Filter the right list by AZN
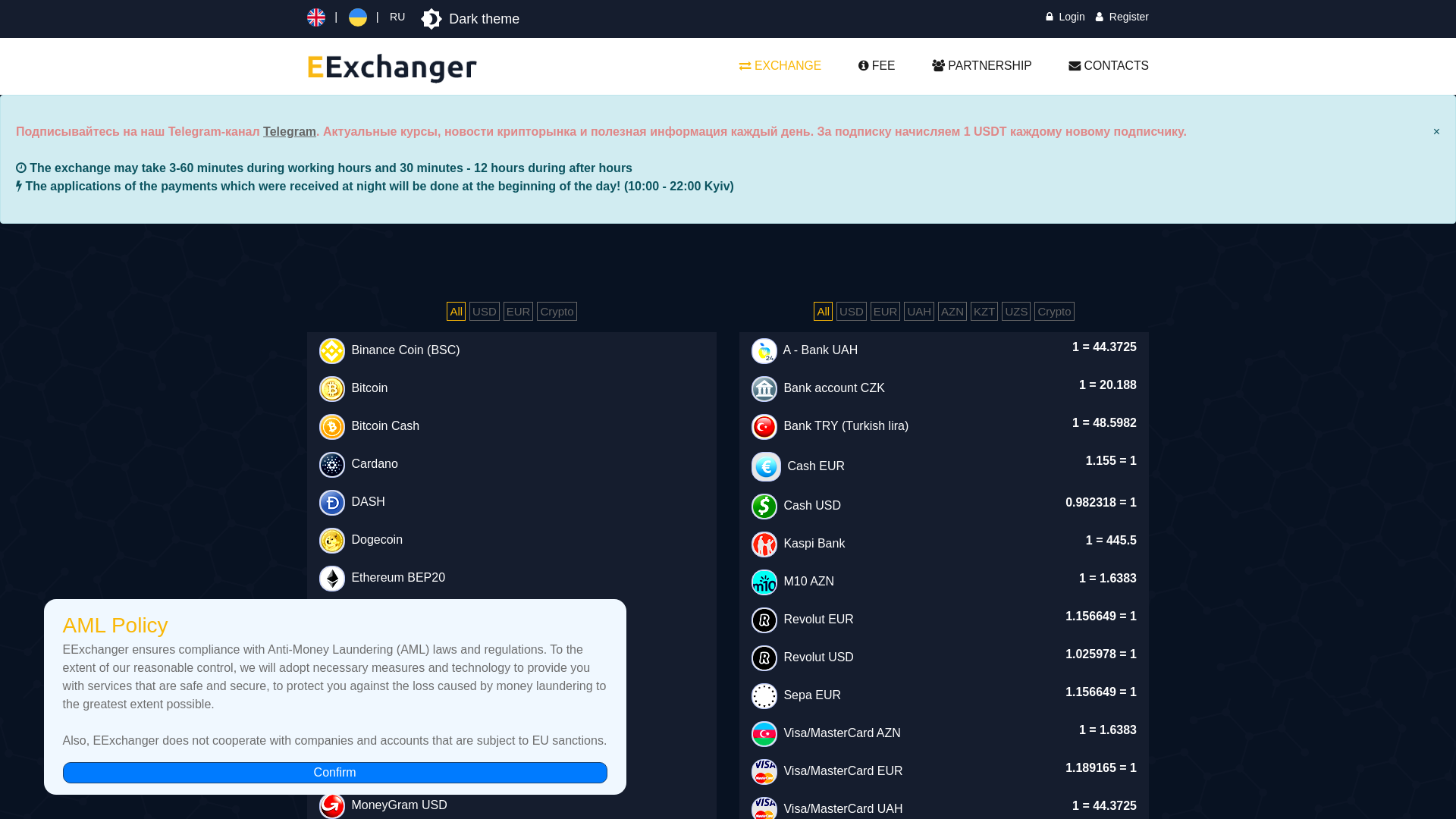This screenshot has height=819, width=1456. click(x=952, y=312)
